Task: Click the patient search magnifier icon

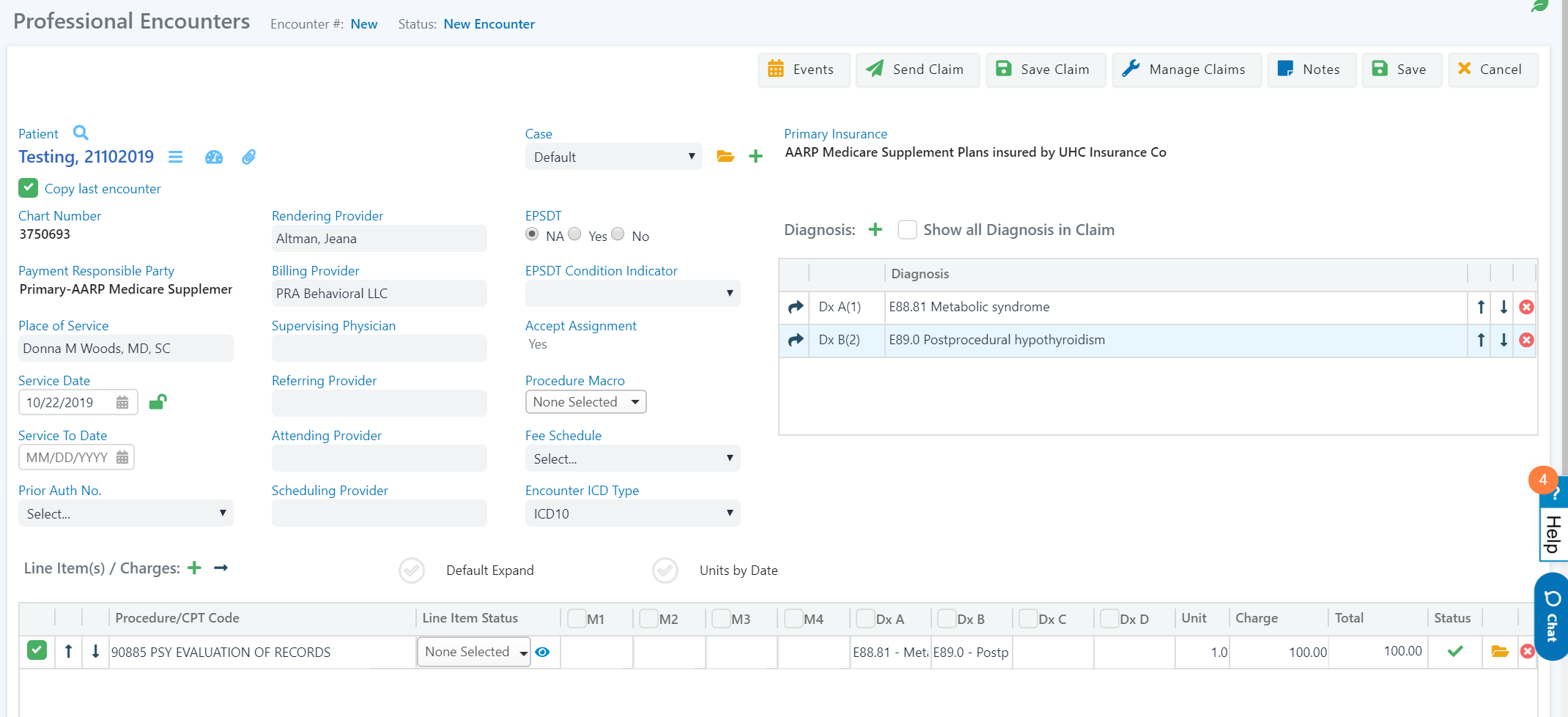Action: click(x=81, y=133)
